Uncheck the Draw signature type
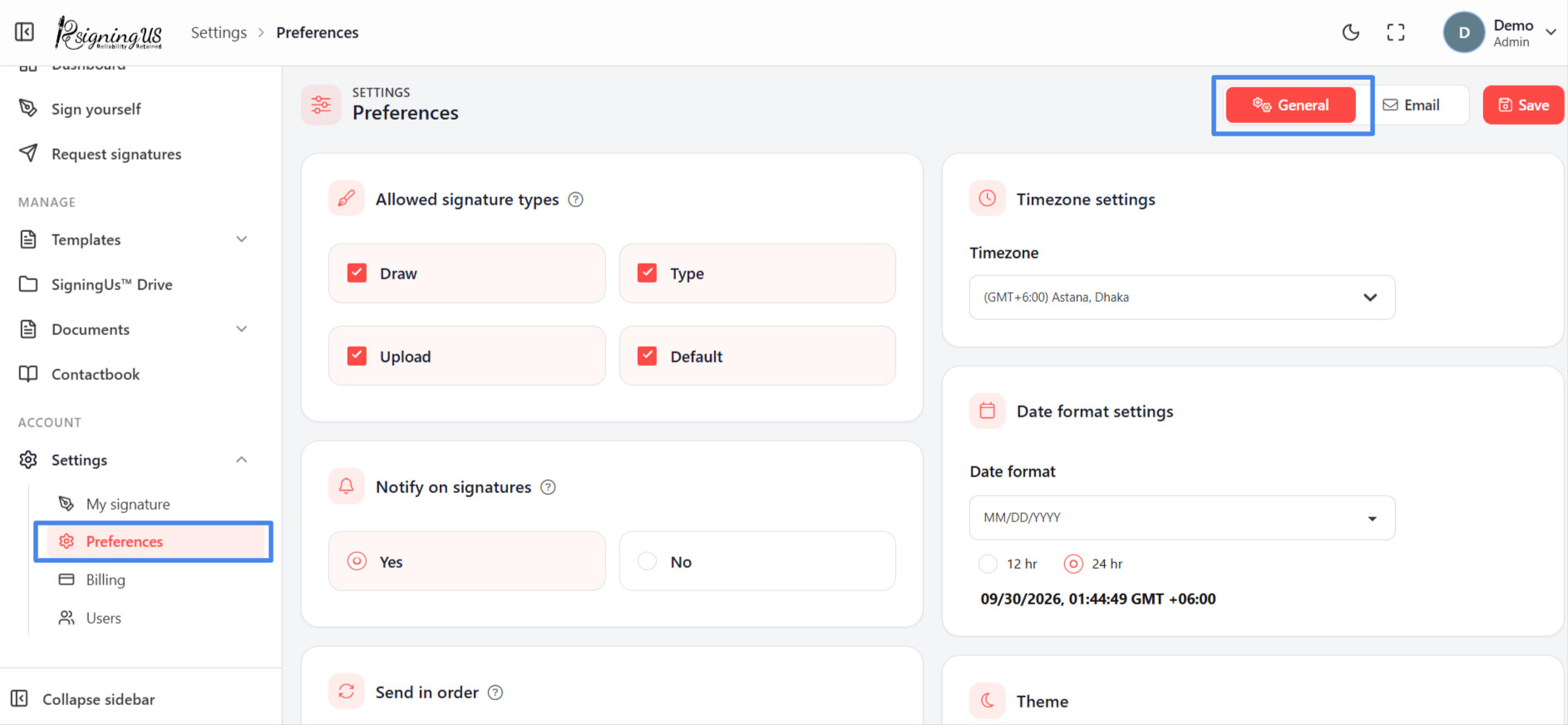Viewport: 1568px width, 725px height. (357, 273)
